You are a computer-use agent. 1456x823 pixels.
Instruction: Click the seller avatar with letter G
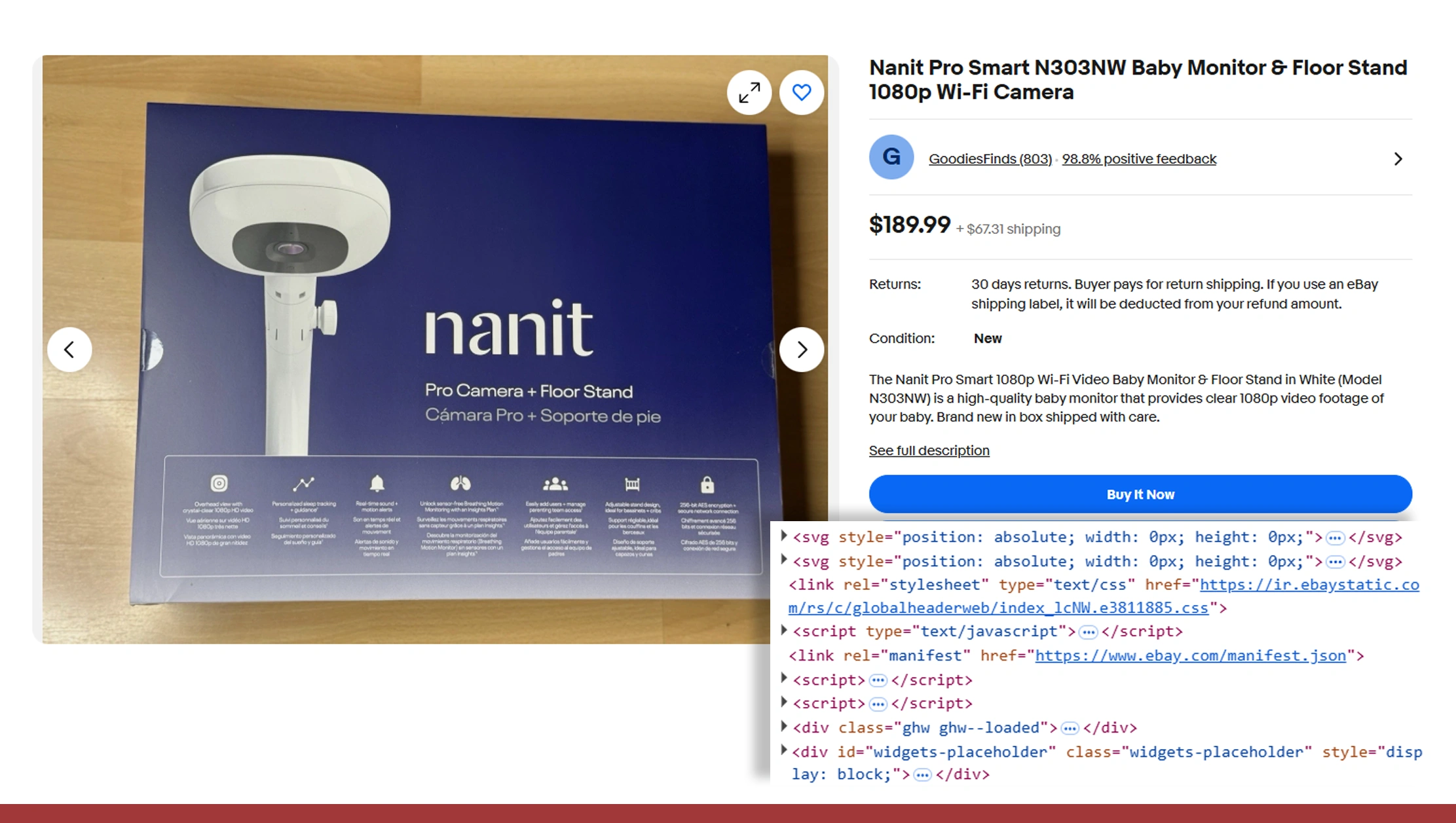pyautogui.click(x=891, y=157)
